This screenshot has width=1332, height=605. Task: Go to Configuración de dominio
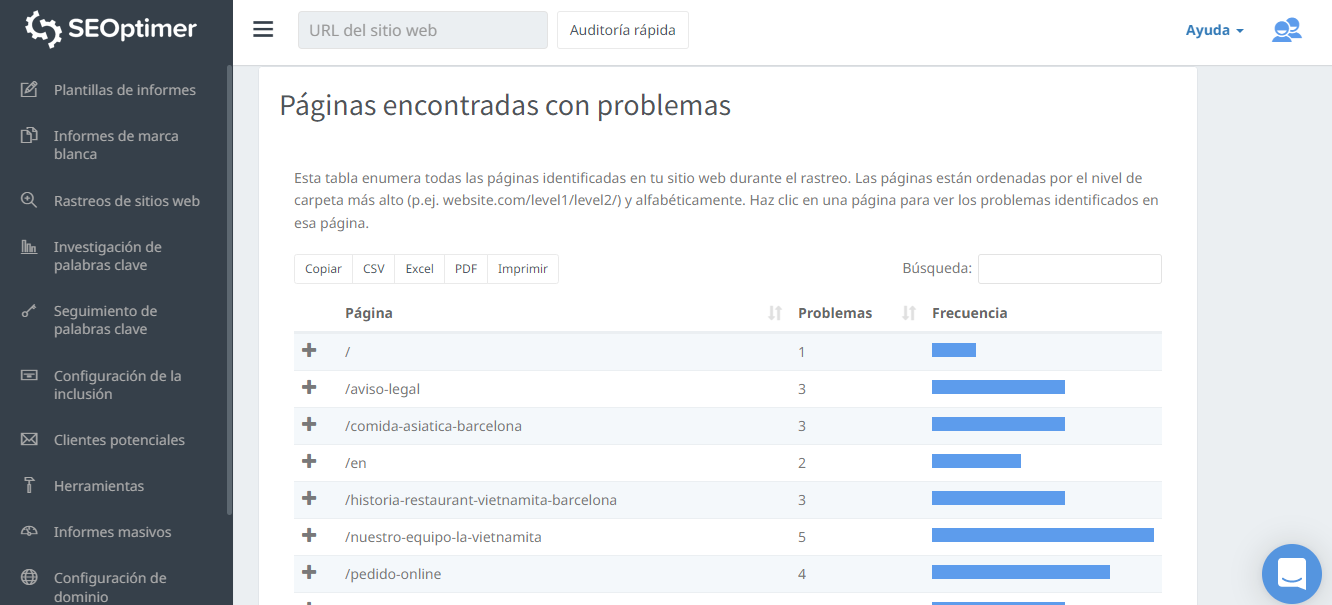pyautogui.click(x=110, y=586)
